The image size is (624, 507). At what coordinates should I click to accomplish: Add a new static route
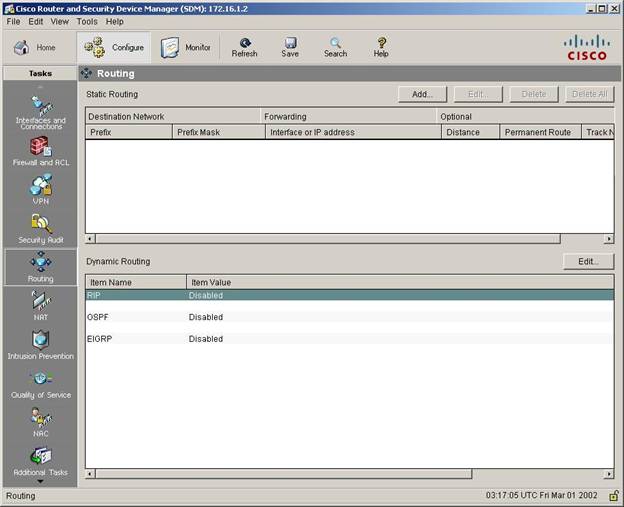point(422,94)
